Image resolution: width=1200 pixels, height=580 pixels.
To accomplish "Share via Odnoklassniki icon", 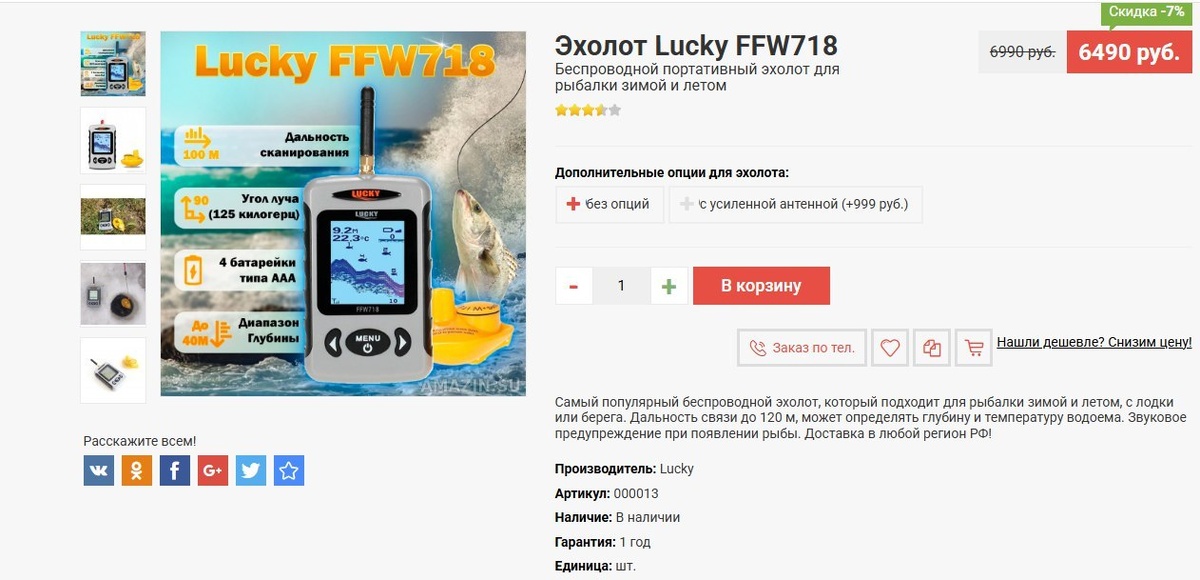I will pos(137,470).
